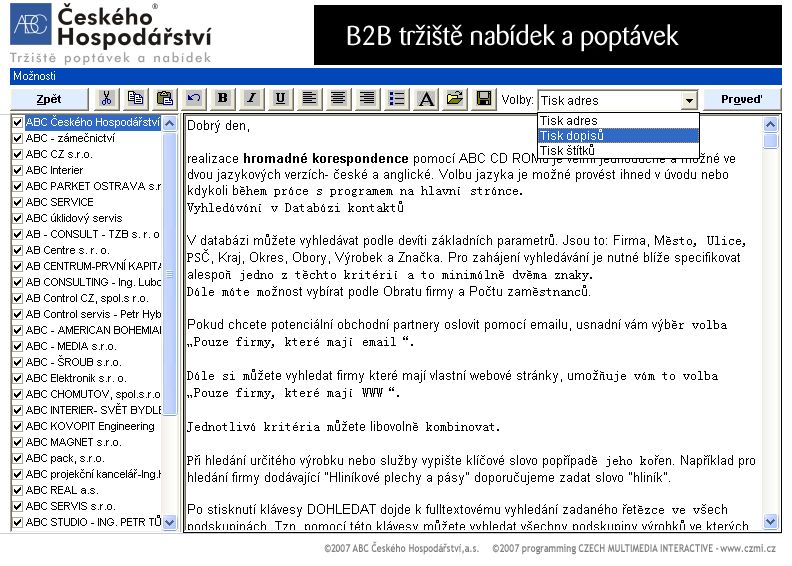792x566 pixels.
Task: Toggle ABC MAGNET s.r.o. checkbox
Action: coord(18,442)
